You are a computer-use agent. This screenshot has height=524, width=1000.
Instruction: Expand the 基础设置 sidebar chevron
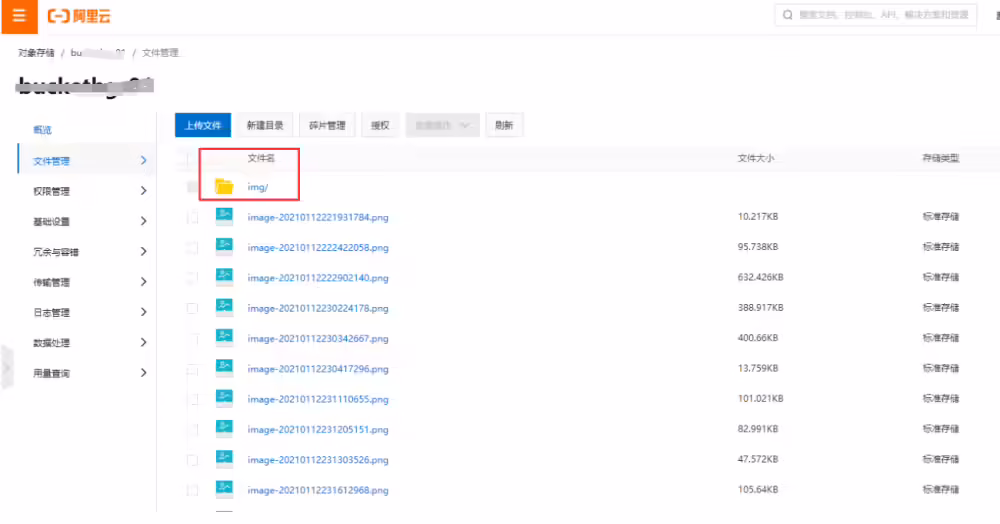tap(143, 221)
